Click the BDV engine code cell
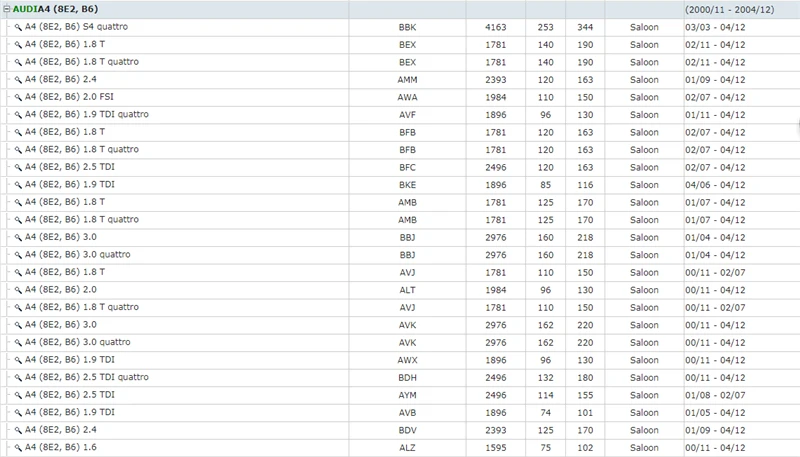Screen dimensions: 800x457 tap(407, 430)
